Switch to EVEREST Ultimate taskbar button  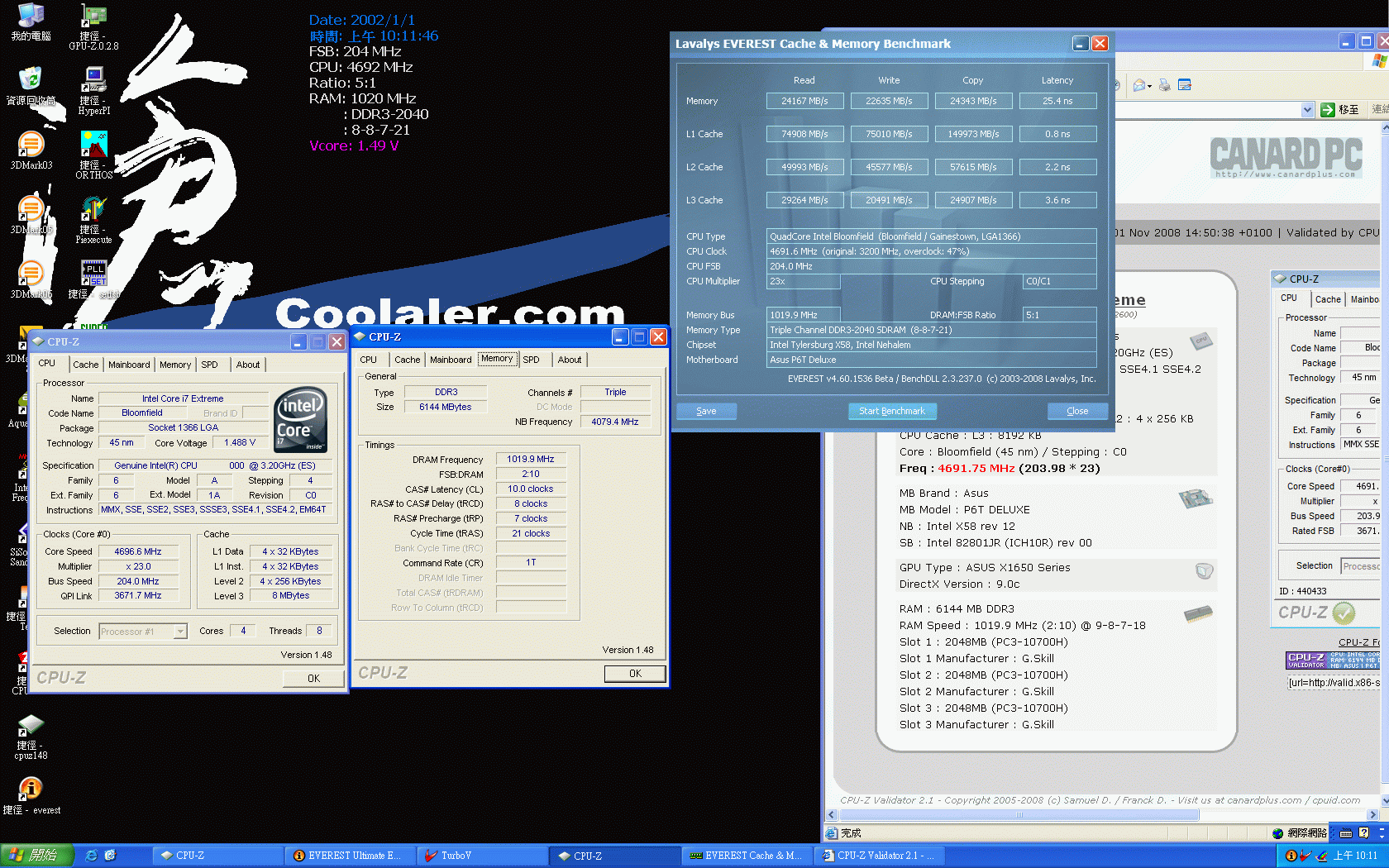click(350, 856)
